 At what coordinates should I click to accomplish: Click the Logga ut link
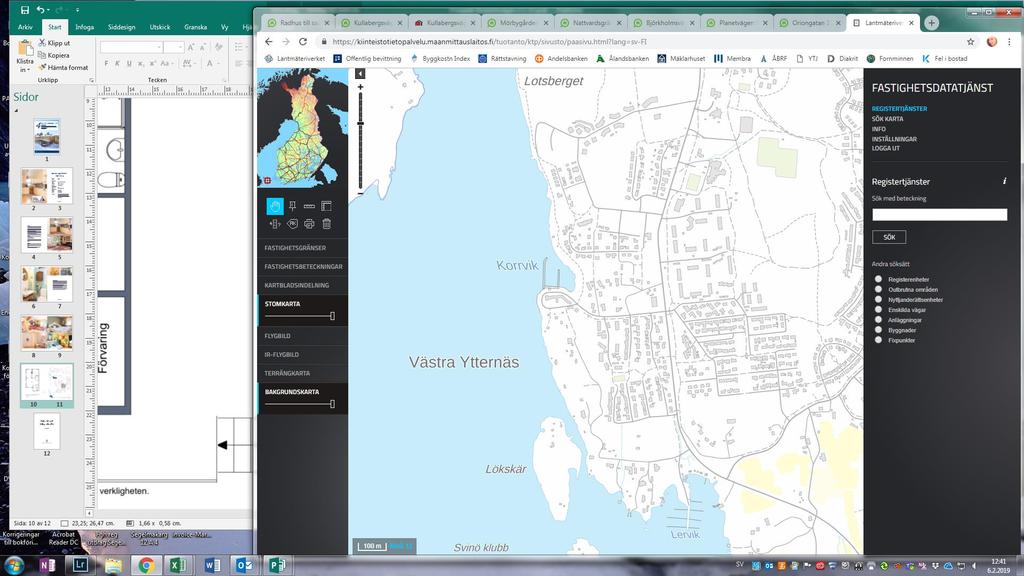[x=886, y=148]
